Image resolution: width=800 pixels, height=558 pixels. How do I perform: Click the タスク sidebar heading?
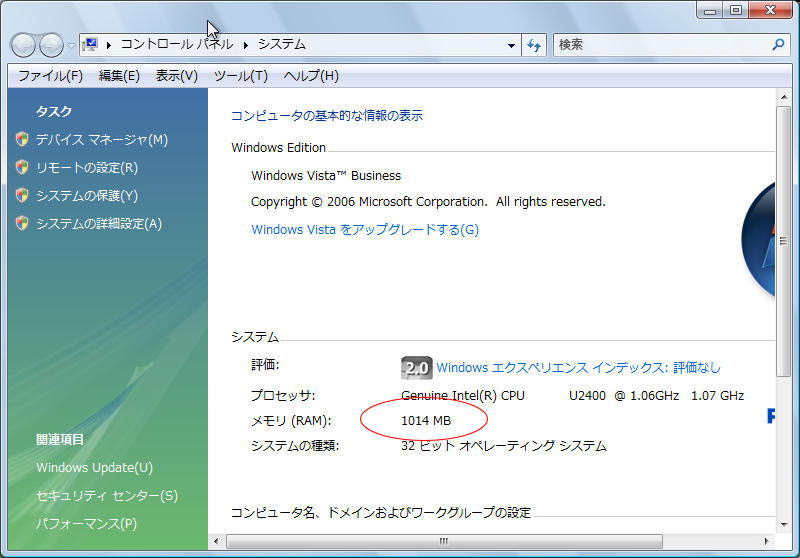tap(54, 111)
